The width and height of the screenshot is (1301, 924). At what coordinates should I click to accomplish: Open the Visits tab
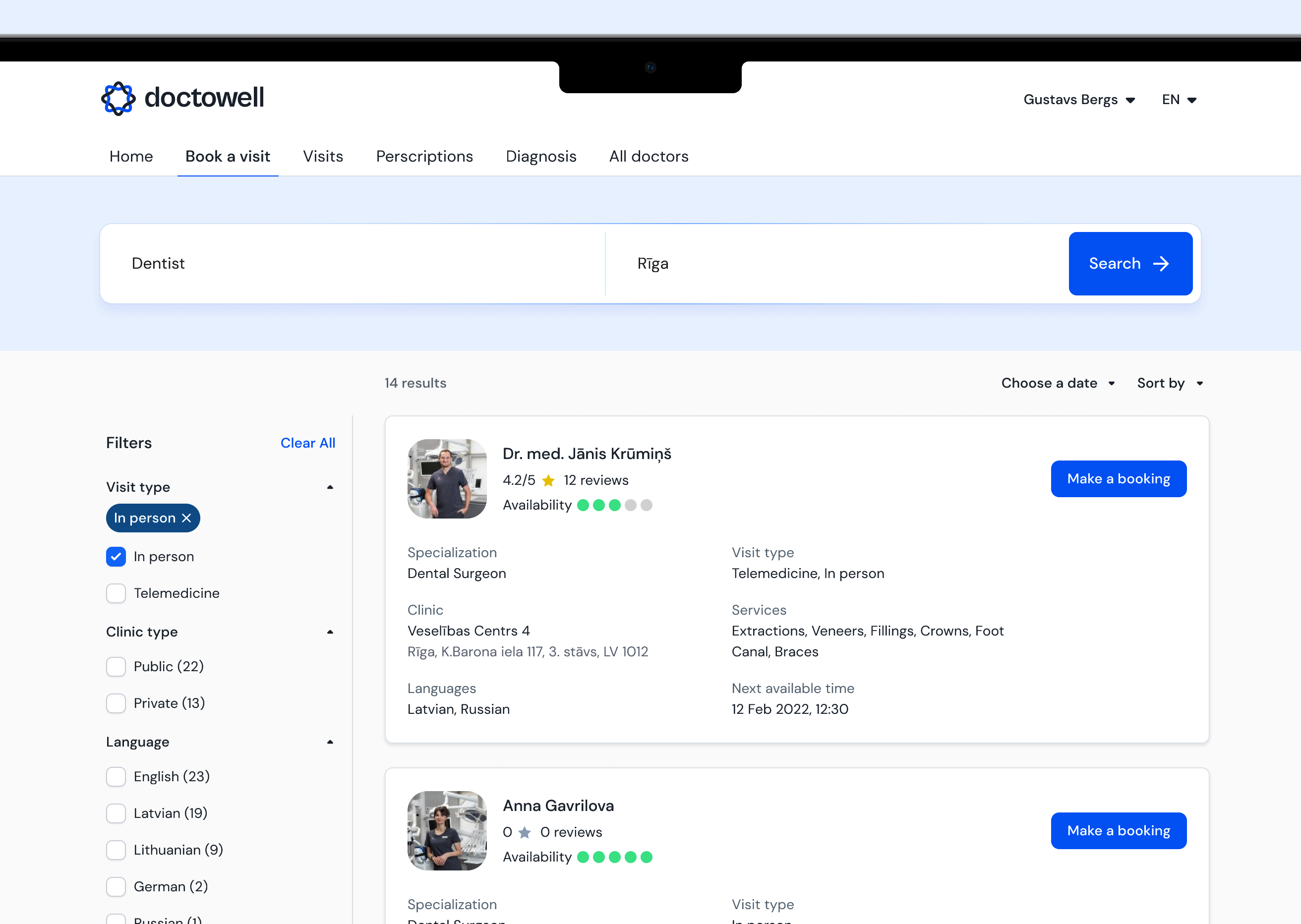pos(323,157)
